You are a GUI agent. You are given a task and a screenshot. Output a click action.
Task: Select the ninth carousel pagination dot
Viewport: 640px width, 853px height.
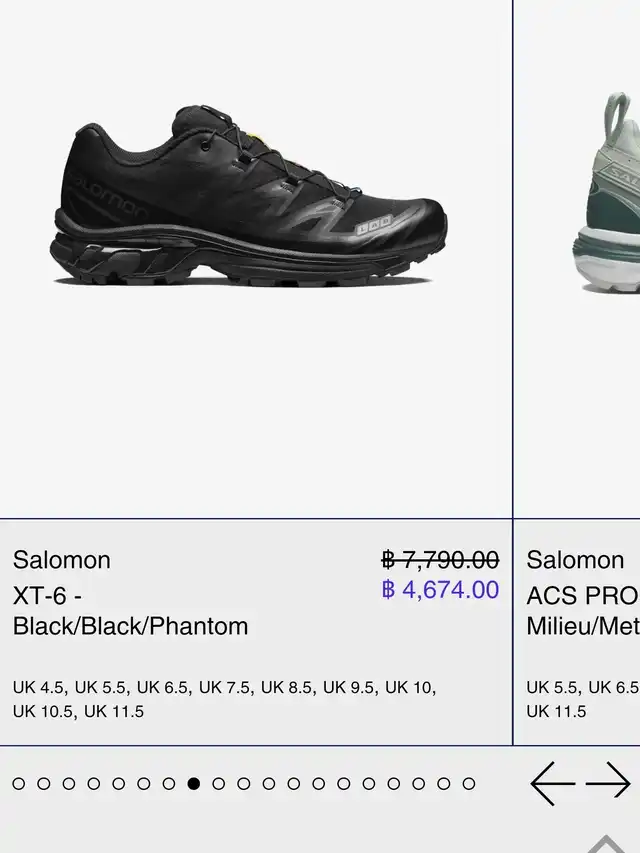point(219,783)
